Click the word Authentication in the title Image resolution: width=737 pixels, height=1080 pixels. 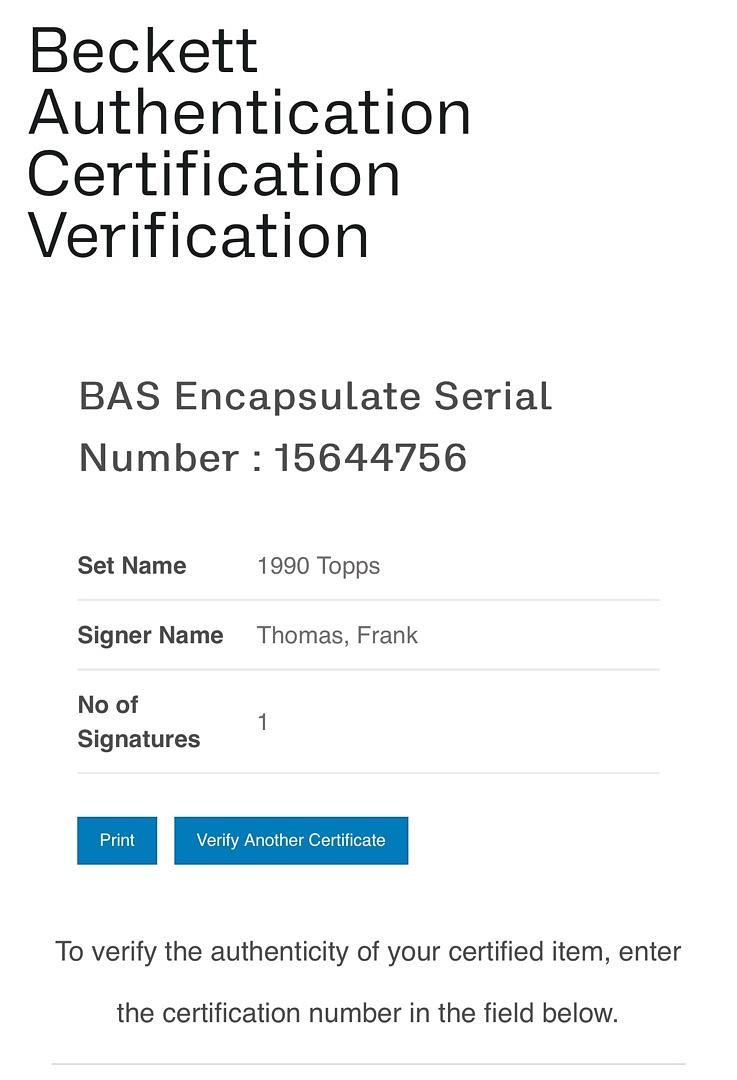coord(250,112)
